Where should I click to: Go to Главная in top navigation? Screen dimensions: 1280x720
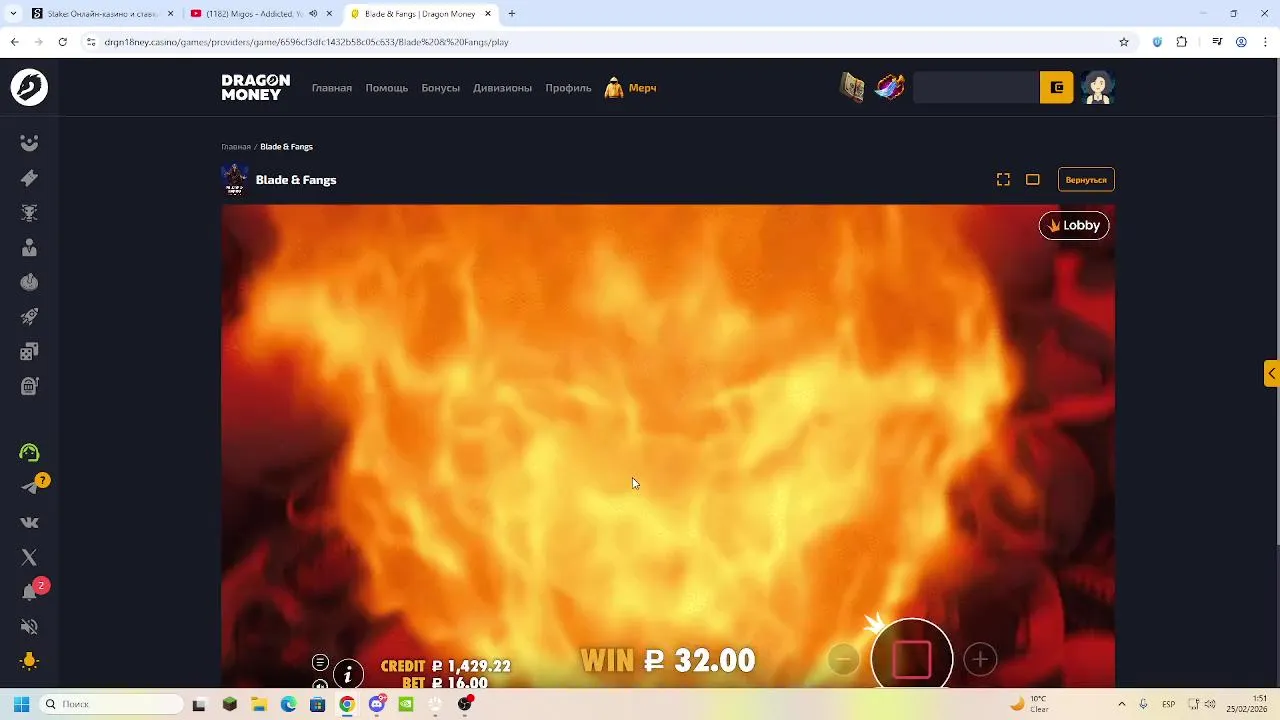tap(332, 88)
